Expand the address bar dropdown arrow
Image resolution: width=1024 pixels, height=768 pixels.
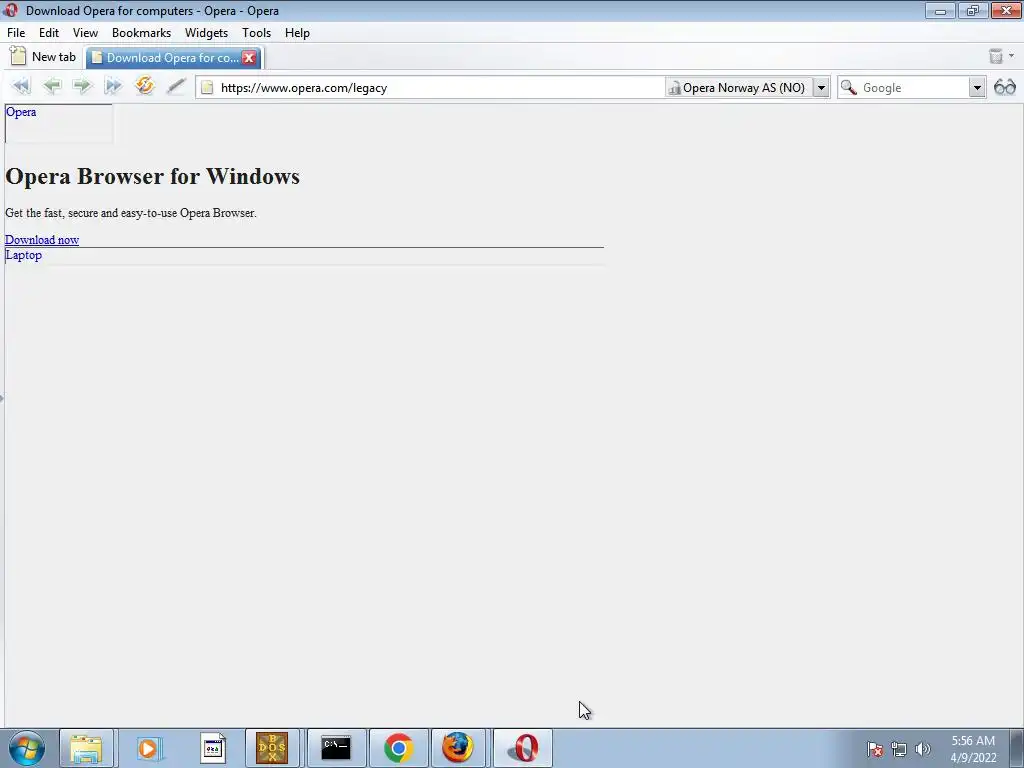coord(822,88)
